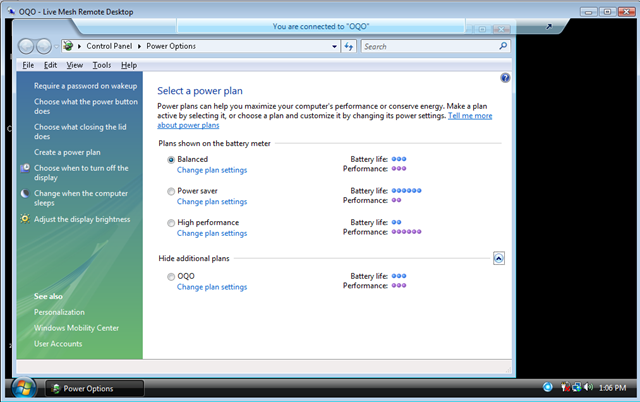Go forward with the Forward arrow button
The height and width of the screenshot is (402, 640).
(44, 47)
